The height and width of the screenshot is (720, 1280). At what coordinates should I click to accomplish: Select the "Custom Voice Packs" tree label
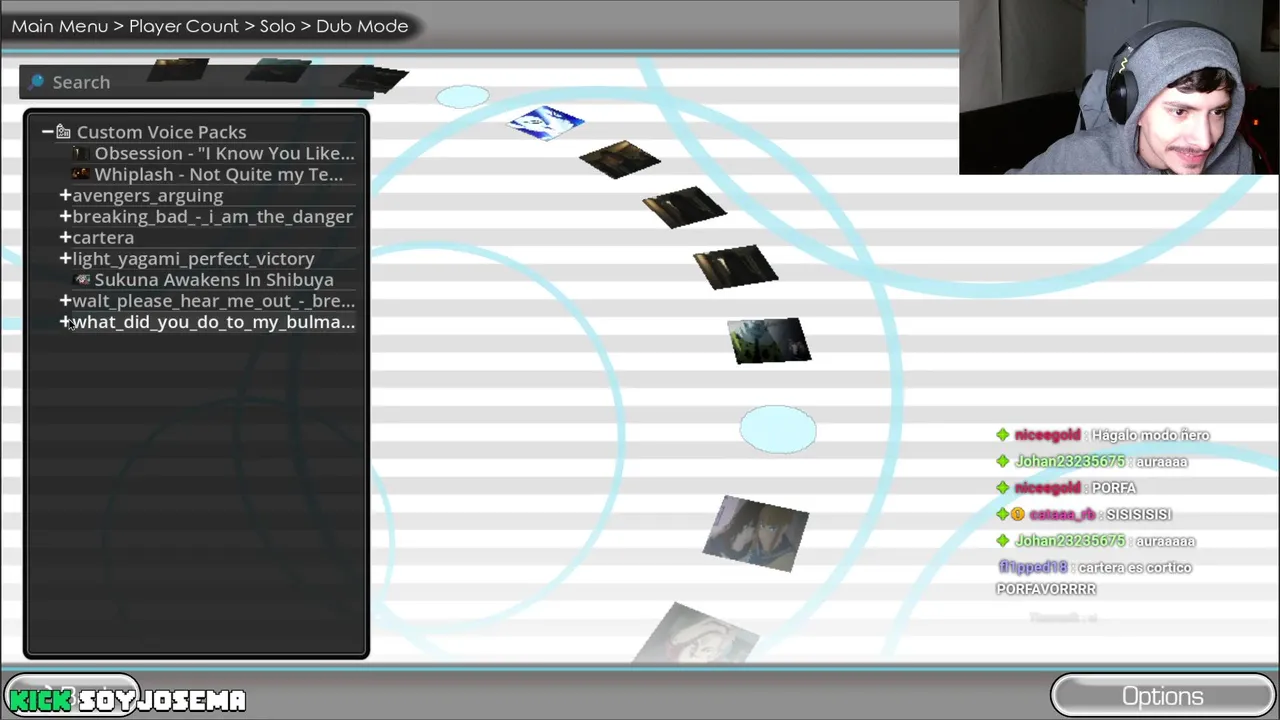click(x=161, y=132)
